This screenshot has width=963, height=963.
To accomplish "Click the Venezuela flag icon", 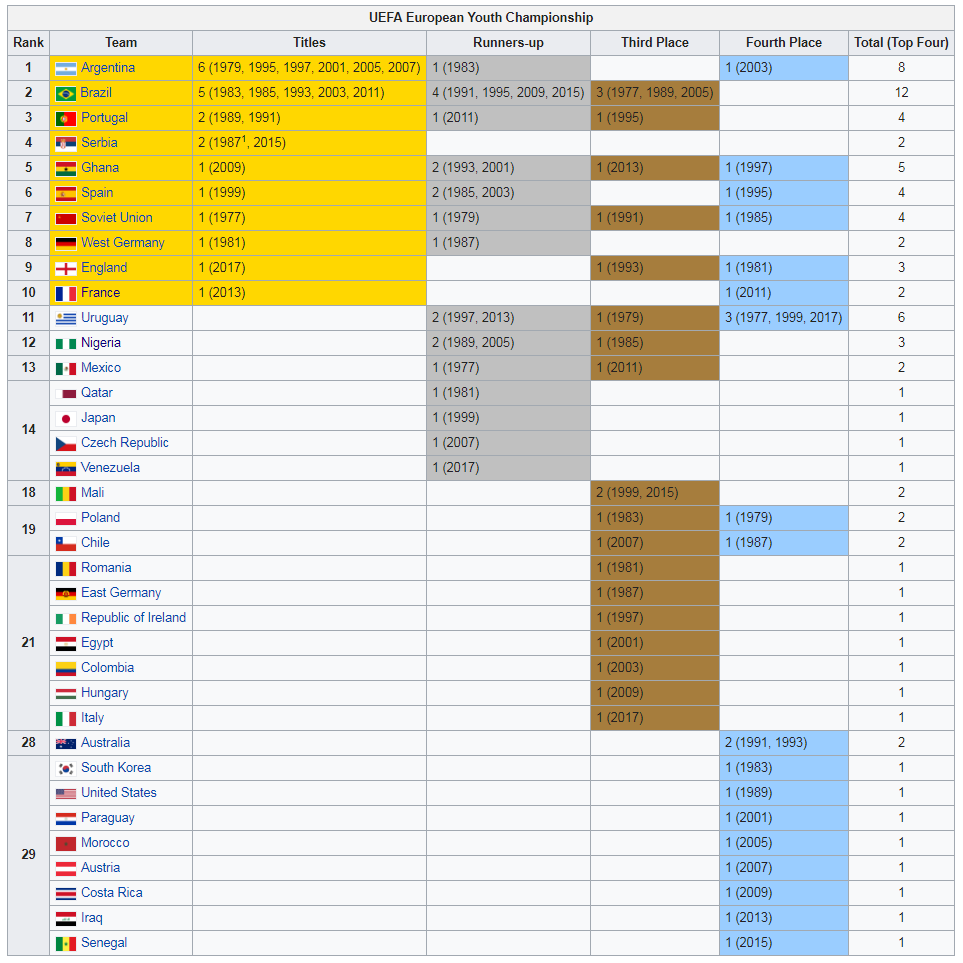I will coord(66,469).
